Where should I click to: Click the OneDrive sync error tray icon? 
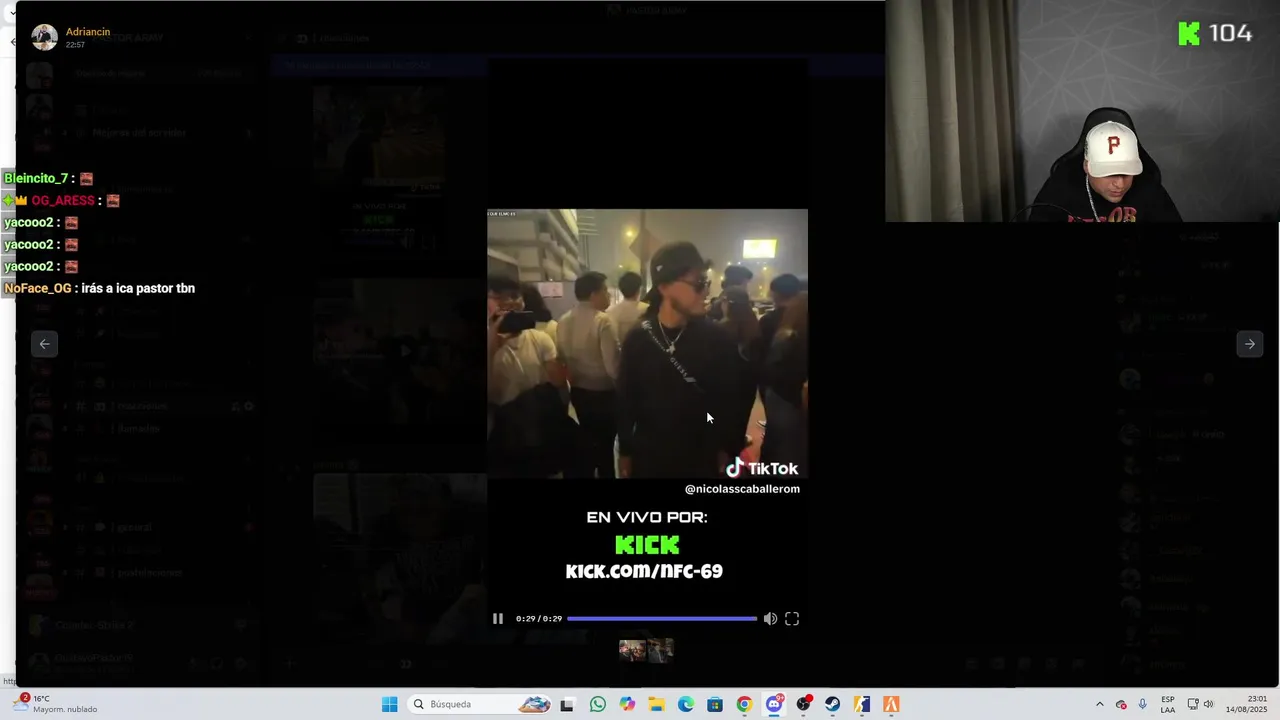(1121, 704)
